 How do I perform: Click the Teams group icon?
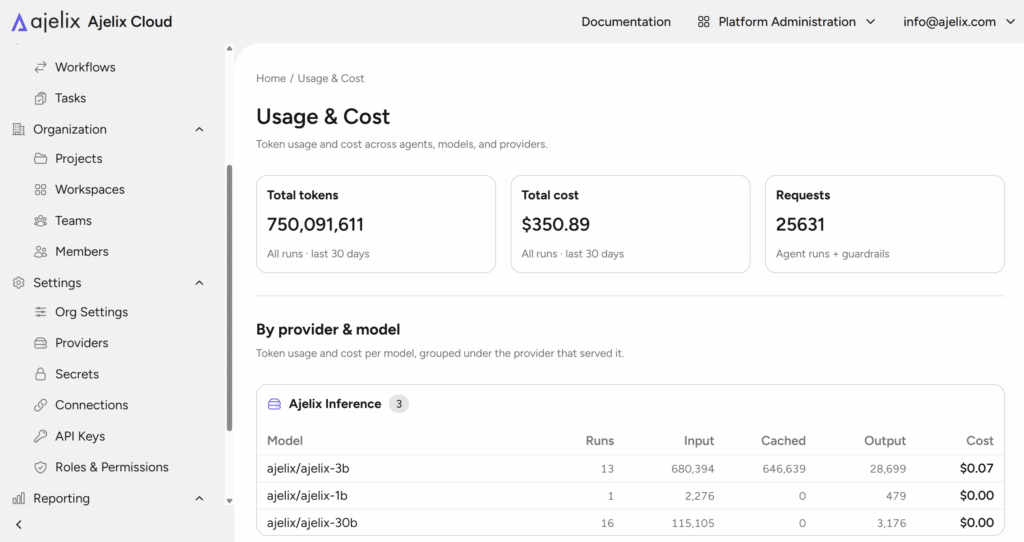coord(40,221)
